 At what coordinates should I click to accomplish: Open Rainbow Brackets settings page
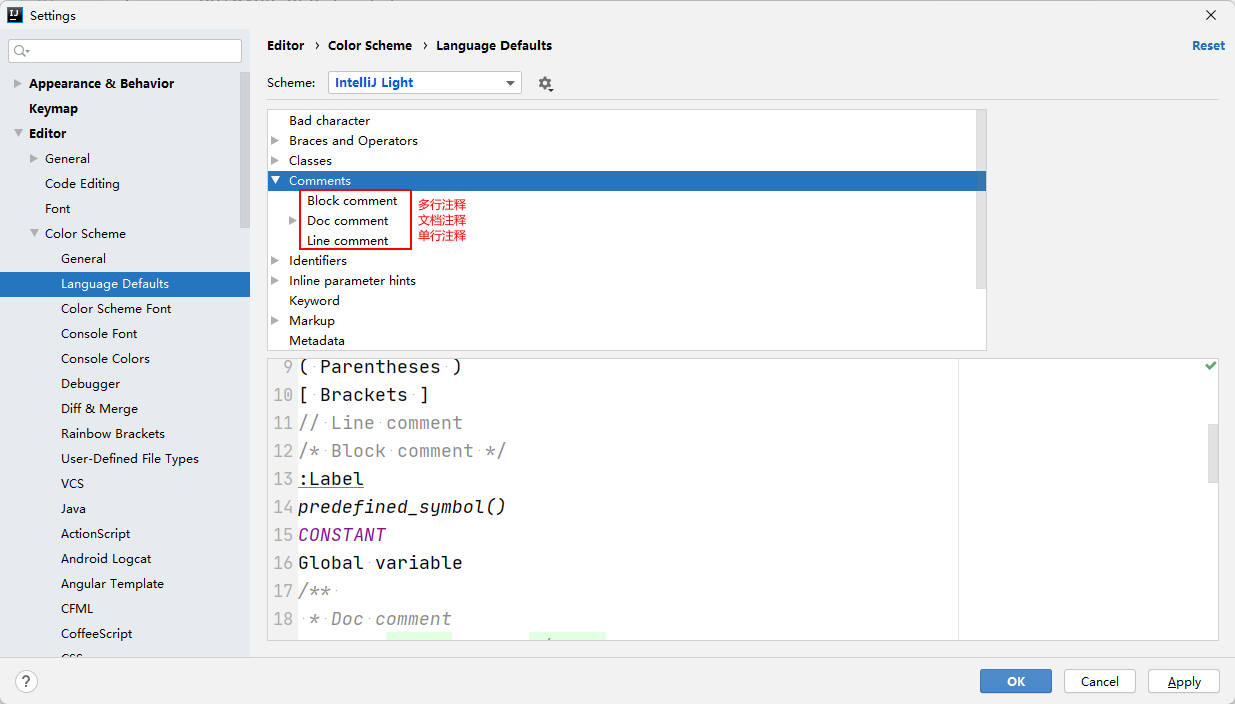click(x=113, y=434)
